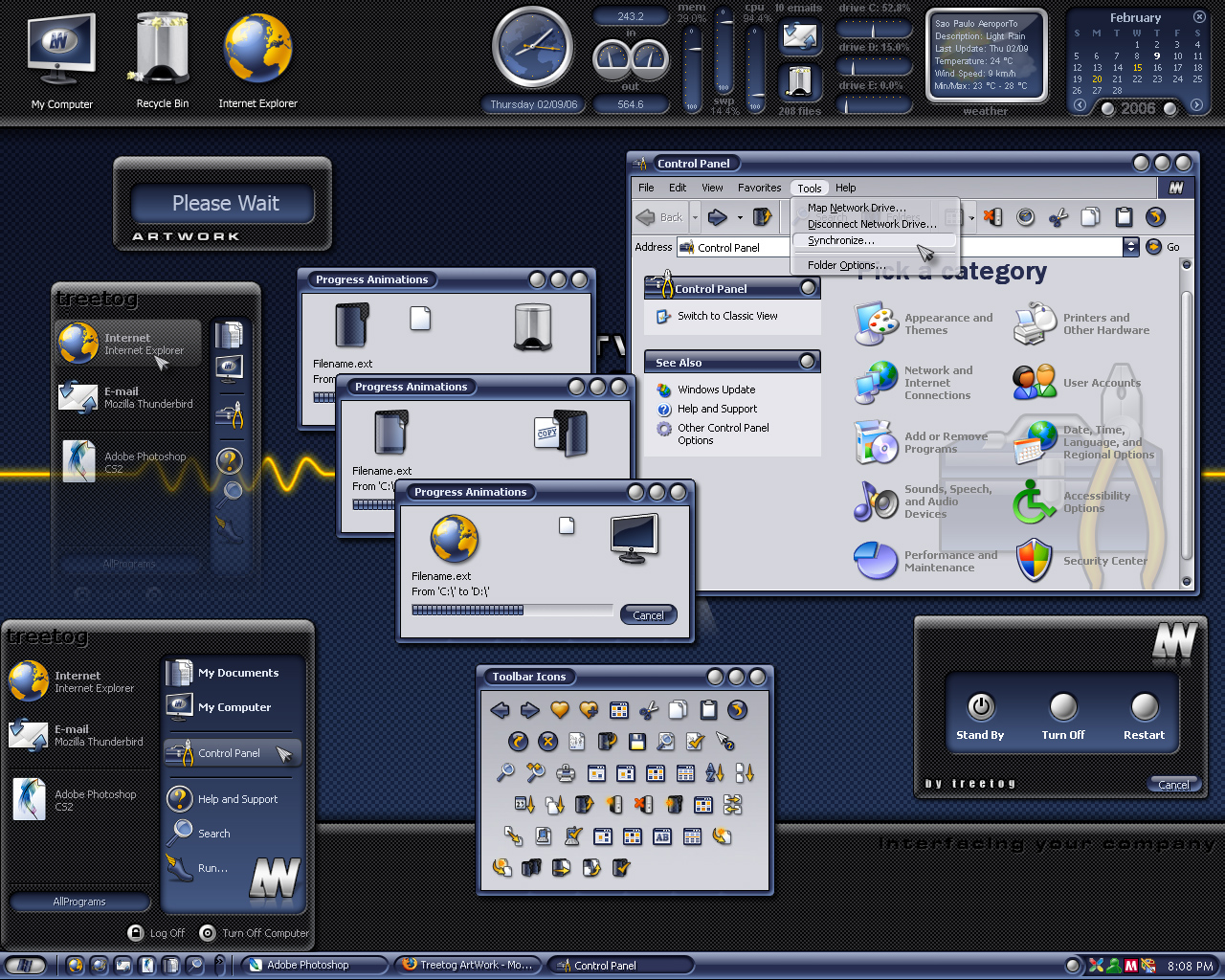Open the Favorites menu in Control Panel
This screenshot has height=980, width=1225.
pyautogui.click(x=759, y=188)
